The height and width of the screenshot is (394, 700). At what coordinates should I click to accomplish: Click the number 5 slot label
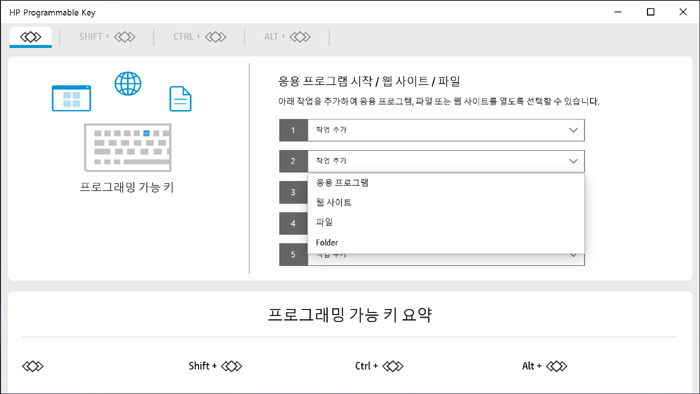[293, 254]
